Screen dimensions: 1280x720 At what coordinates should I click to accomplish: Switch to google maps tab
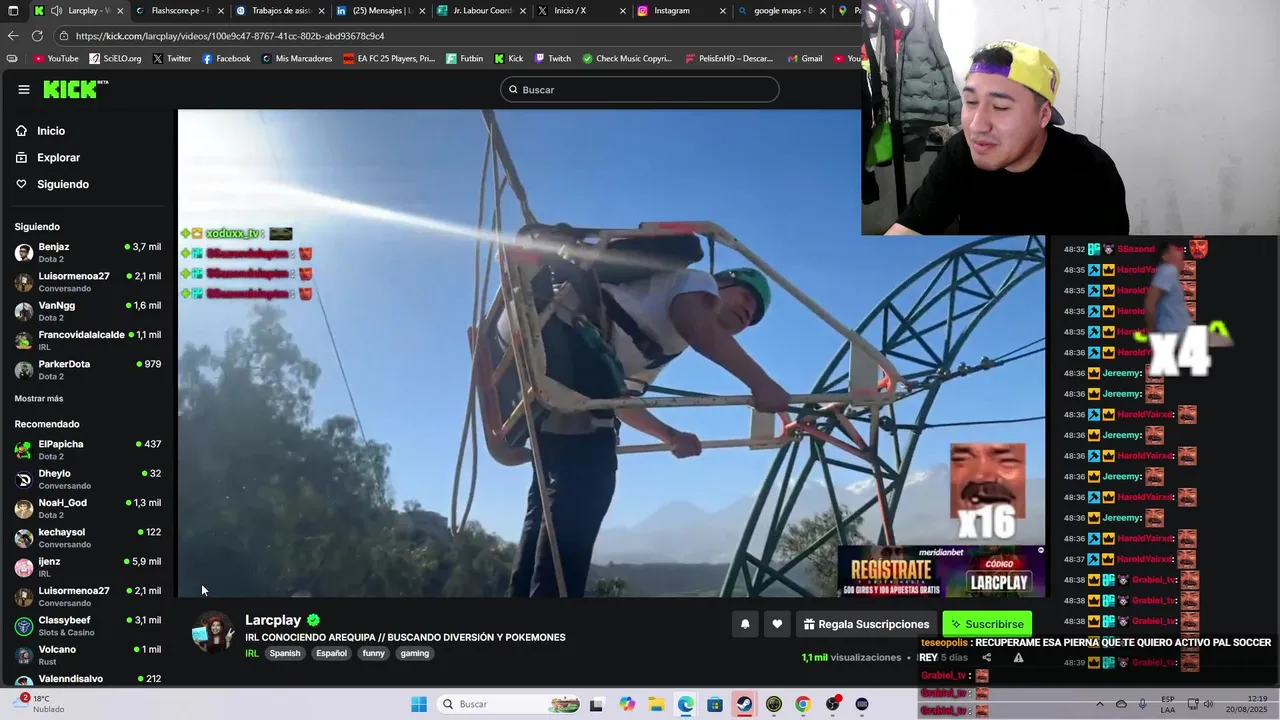(x=783, y=11)
